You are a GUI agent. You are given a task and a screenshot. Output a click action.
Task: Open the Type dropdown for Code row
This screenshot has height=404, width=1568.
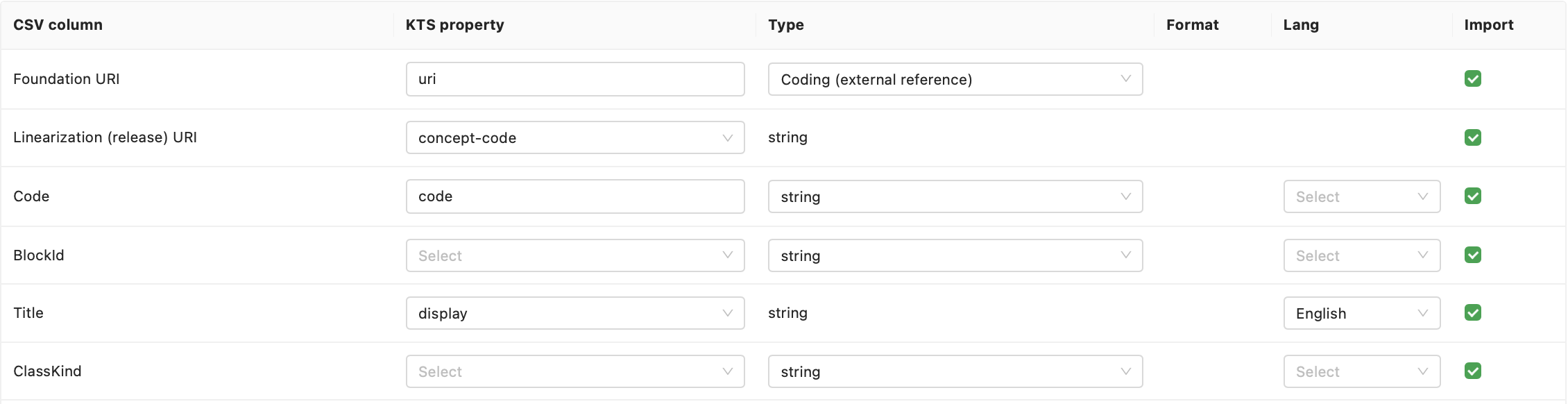click(x=955, y=196)
